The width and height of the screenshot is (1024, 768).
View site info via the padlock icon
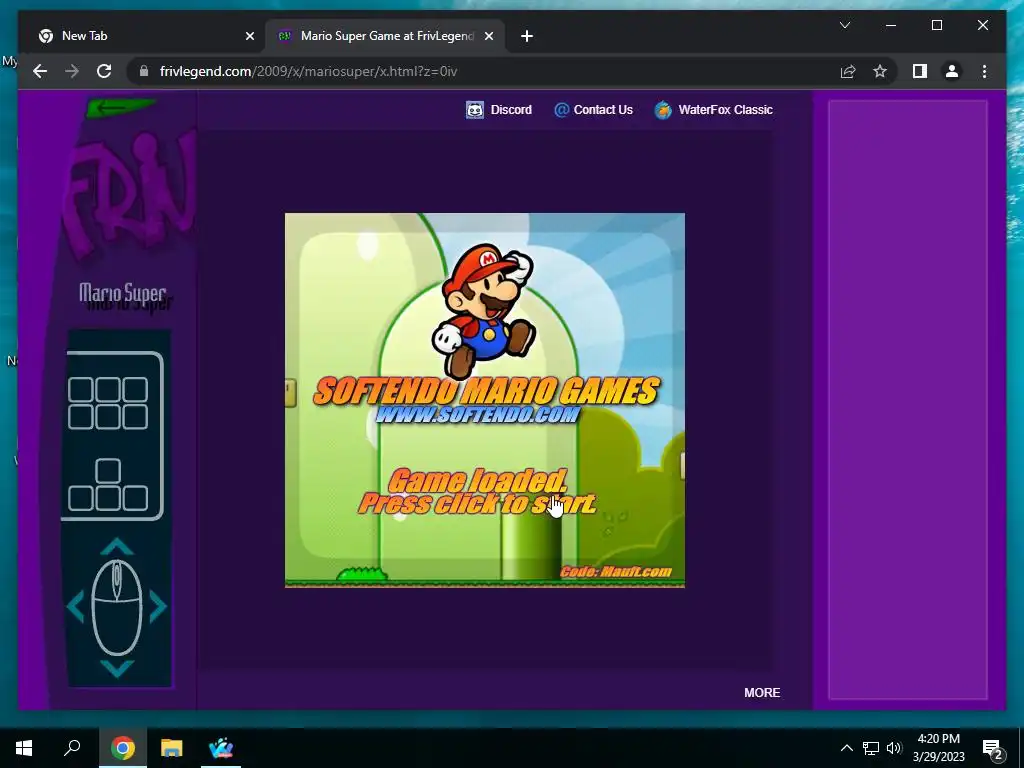coord(144,71)
